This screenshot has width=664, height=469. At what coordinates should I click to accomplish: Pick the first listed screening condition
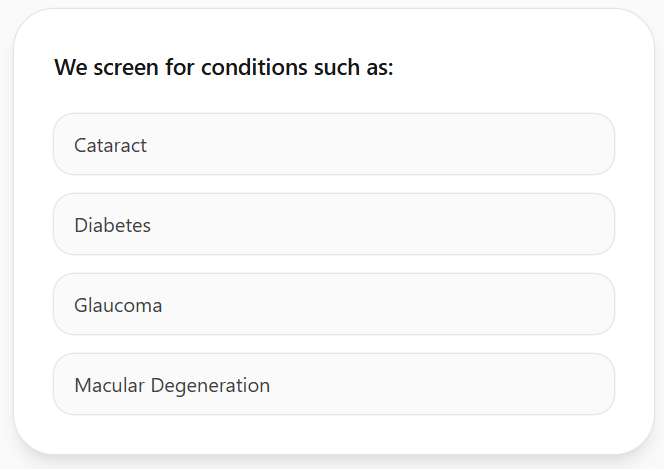[333, 144]
